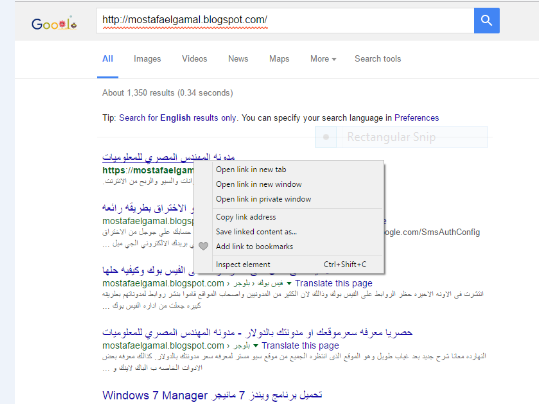Viewport: 539px width, 404px height.
Task: Click the About 1,350 results text
Action: coord(167,93)
